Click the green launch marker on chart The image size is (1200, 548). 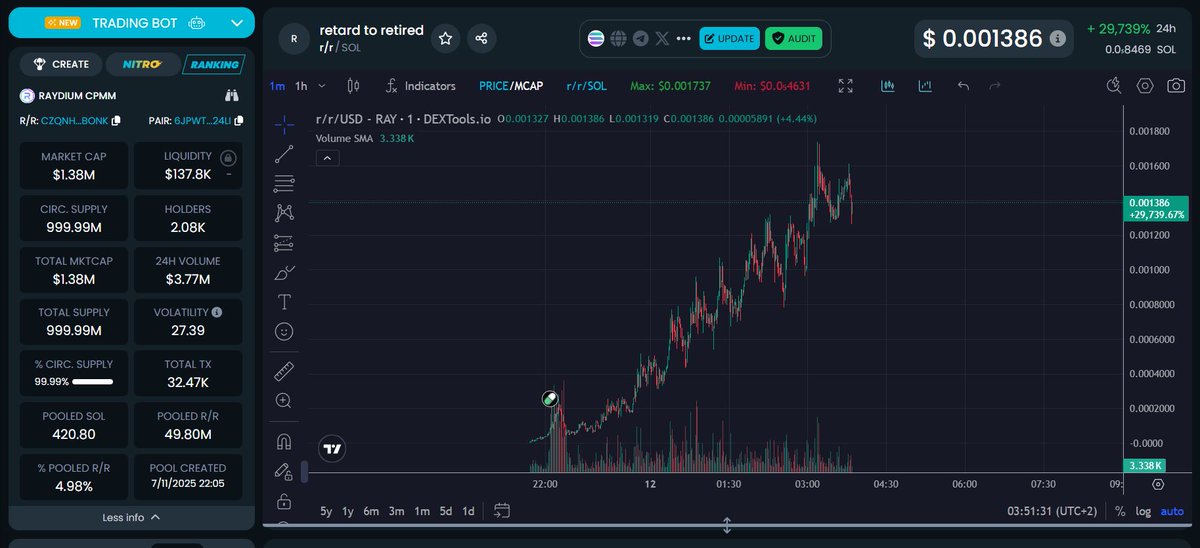[550, 398]
